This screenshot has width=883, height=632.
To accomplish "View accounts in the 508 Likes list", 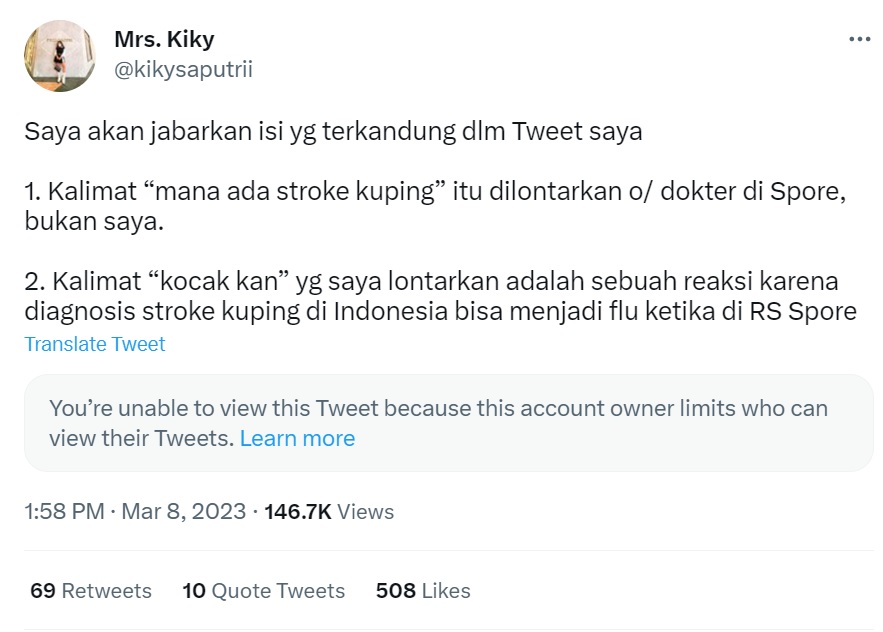I will point(422,591).
